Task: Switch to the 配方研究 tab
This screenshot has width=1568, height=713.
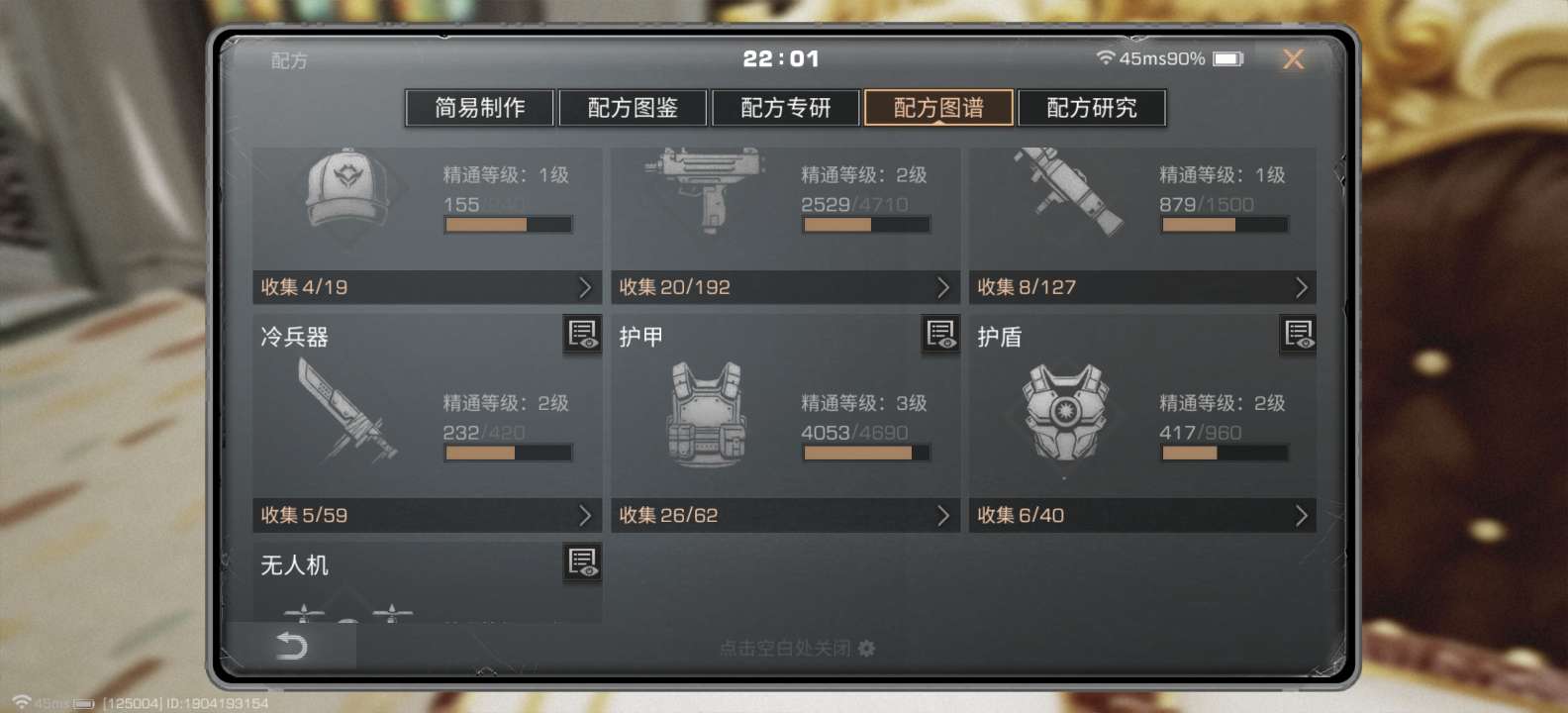Action: (x=1092, y=107)
